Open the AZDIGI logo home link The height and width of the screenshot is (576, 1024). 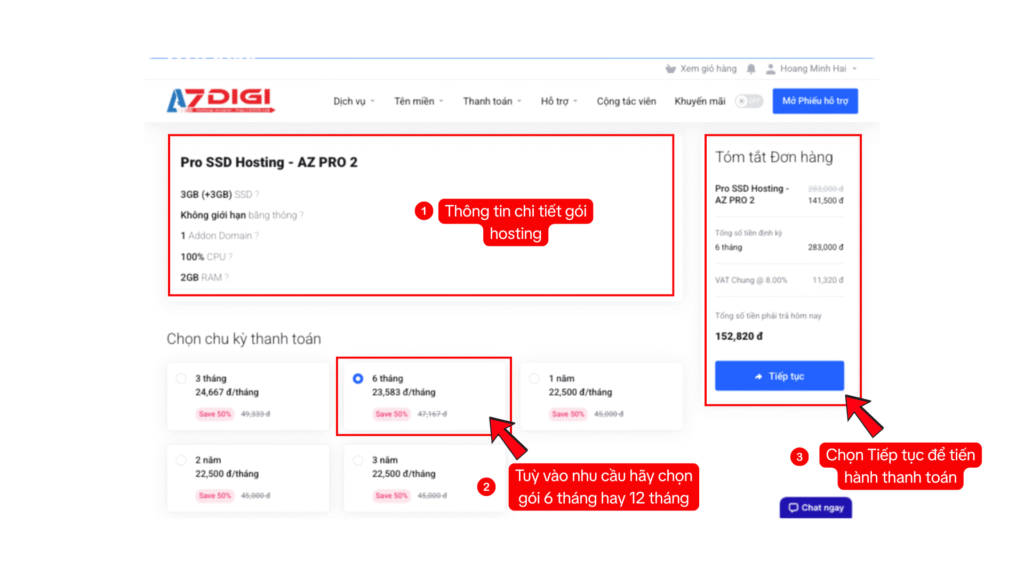pyautogui.click(x=221, y=101)
